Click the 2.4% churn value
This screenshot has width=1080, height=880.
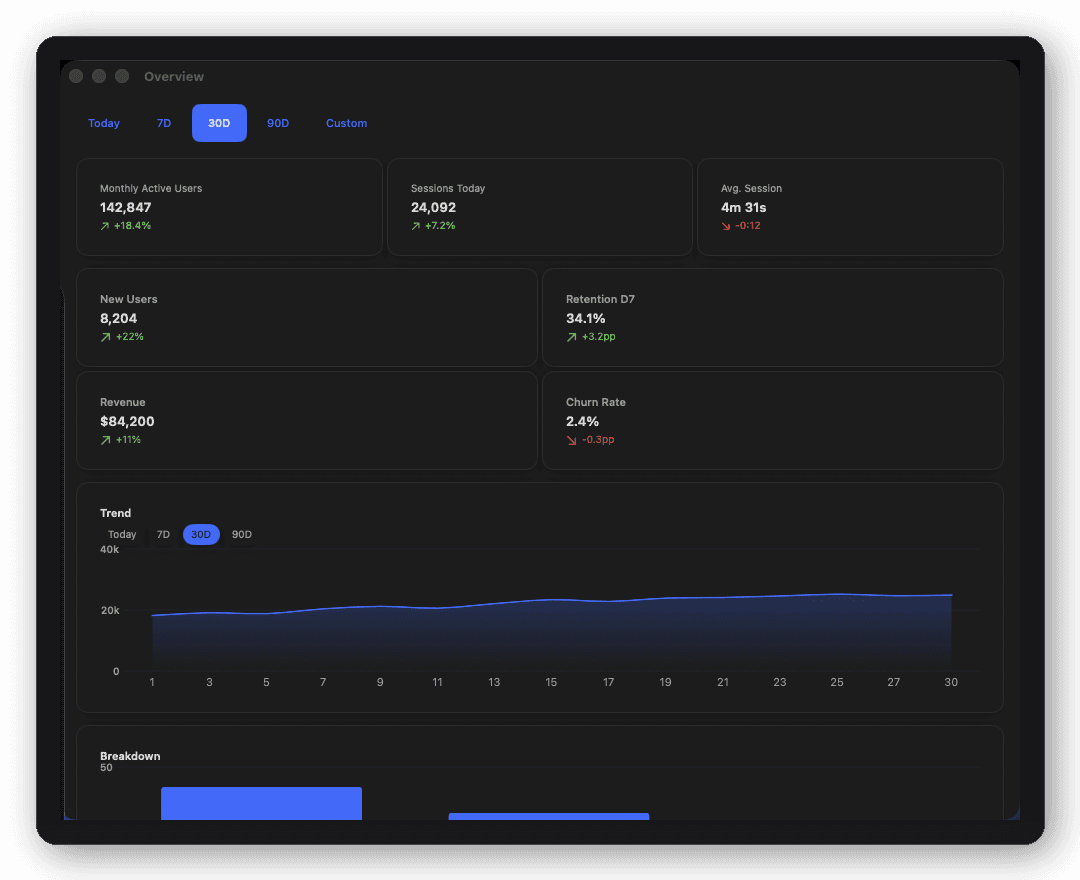coord(583,421)
